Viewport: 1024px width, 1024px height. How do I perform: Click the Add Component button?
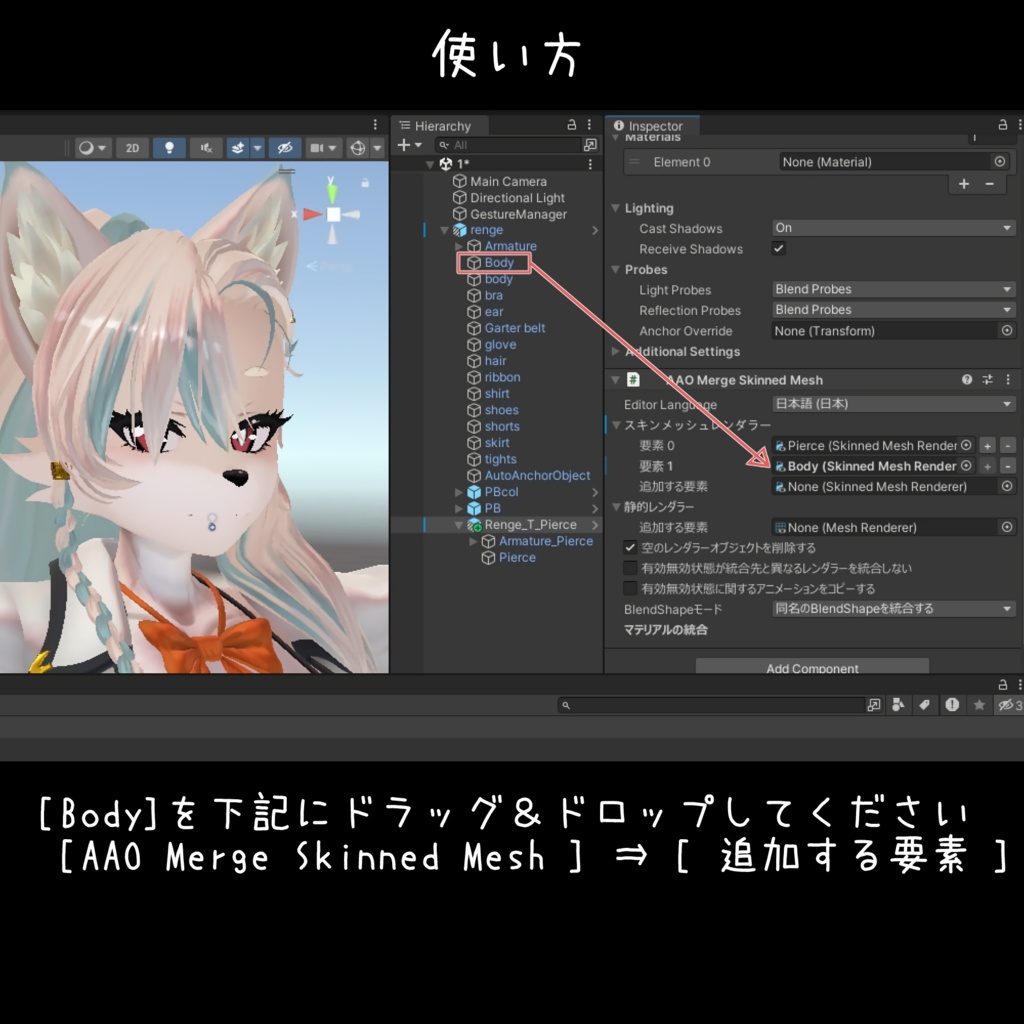point(812,667)
